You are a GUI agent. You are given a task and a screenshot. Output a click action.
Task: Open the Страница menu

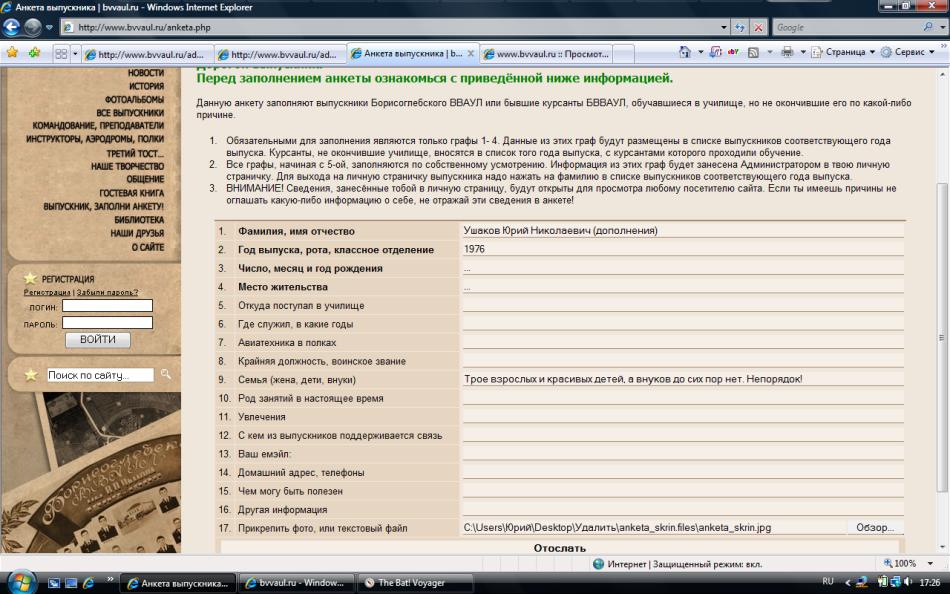pos(843,52)
